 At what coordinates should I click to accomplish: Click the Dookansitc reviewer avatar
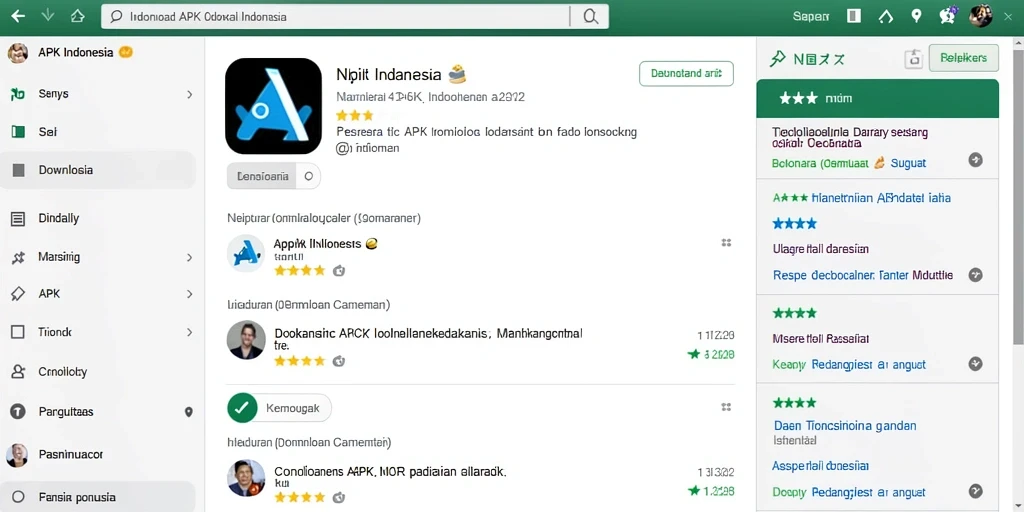click(246, 340)
